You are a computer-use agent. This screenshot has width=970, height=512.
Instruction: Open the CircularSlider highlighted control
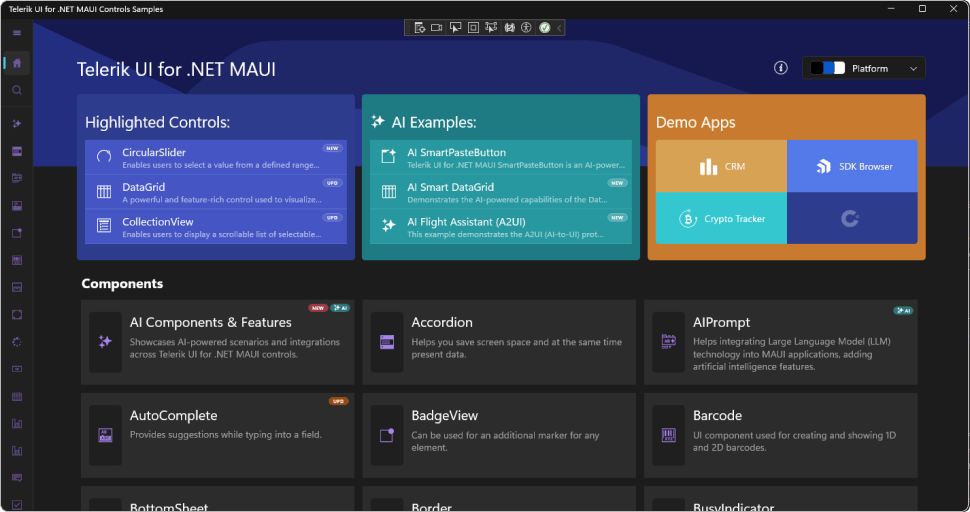pos(216,158)
